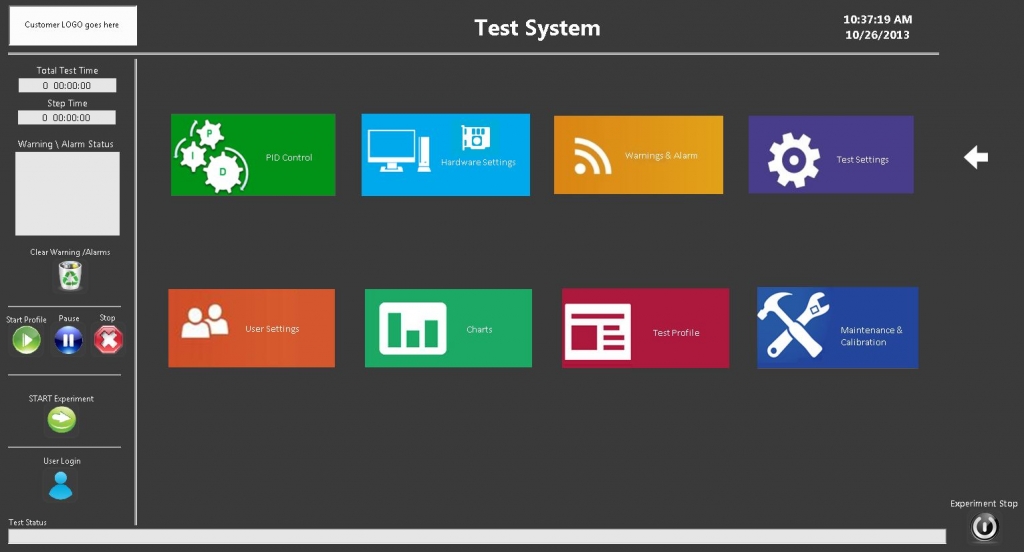Open the PID Control tile
1024x552 pixels.
tap(253, 155)
